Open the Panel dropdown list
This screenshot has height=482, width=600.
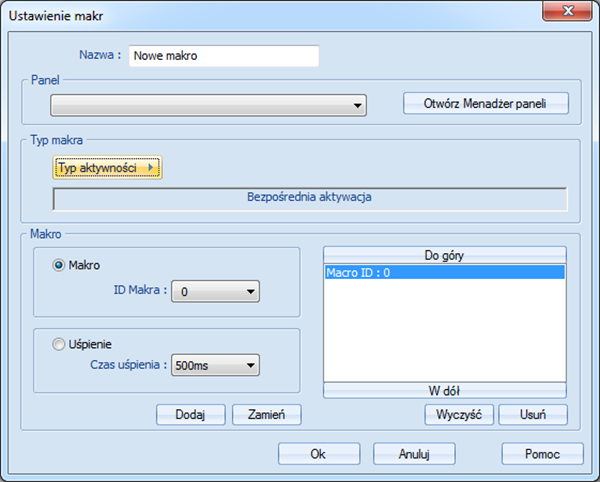pyautogui.click(x=209, y=105)
